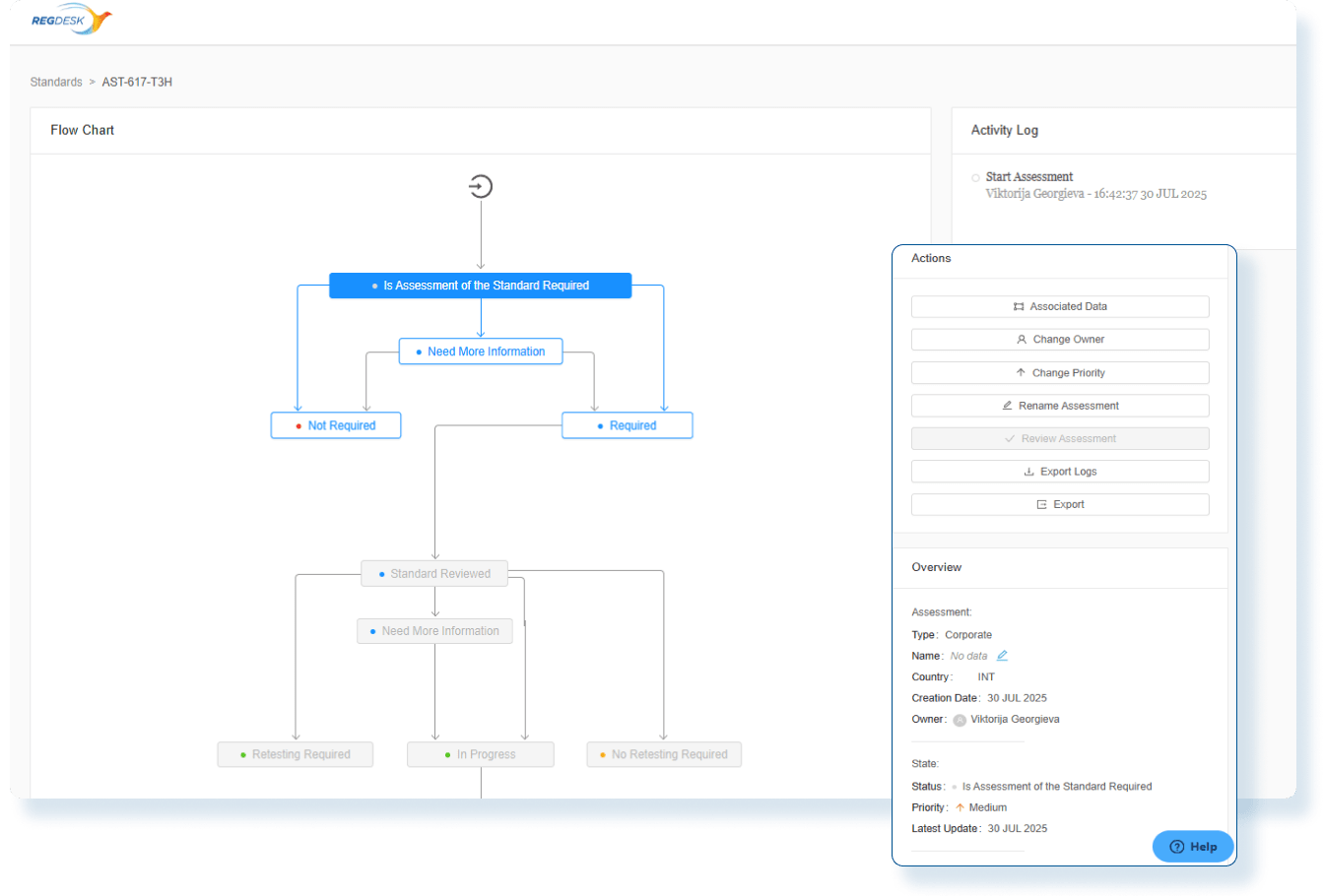Viewport: 1324px width, 896px height.
Task: Click the flow chart entry point icon
Action: pos(480,186)
